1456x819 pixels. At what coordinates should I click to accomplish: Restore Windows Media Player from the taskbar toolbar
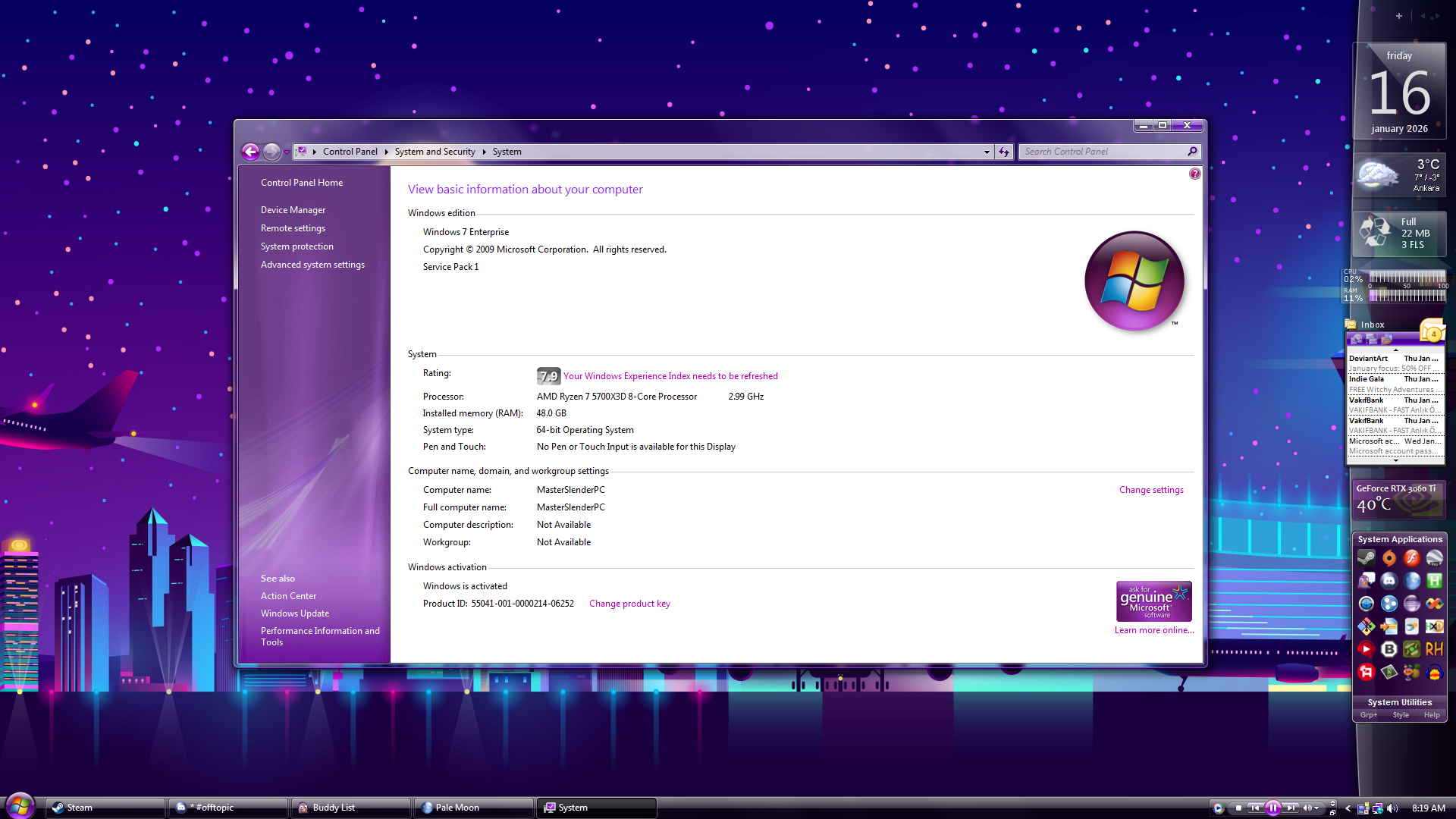[x=1332, y=813]
